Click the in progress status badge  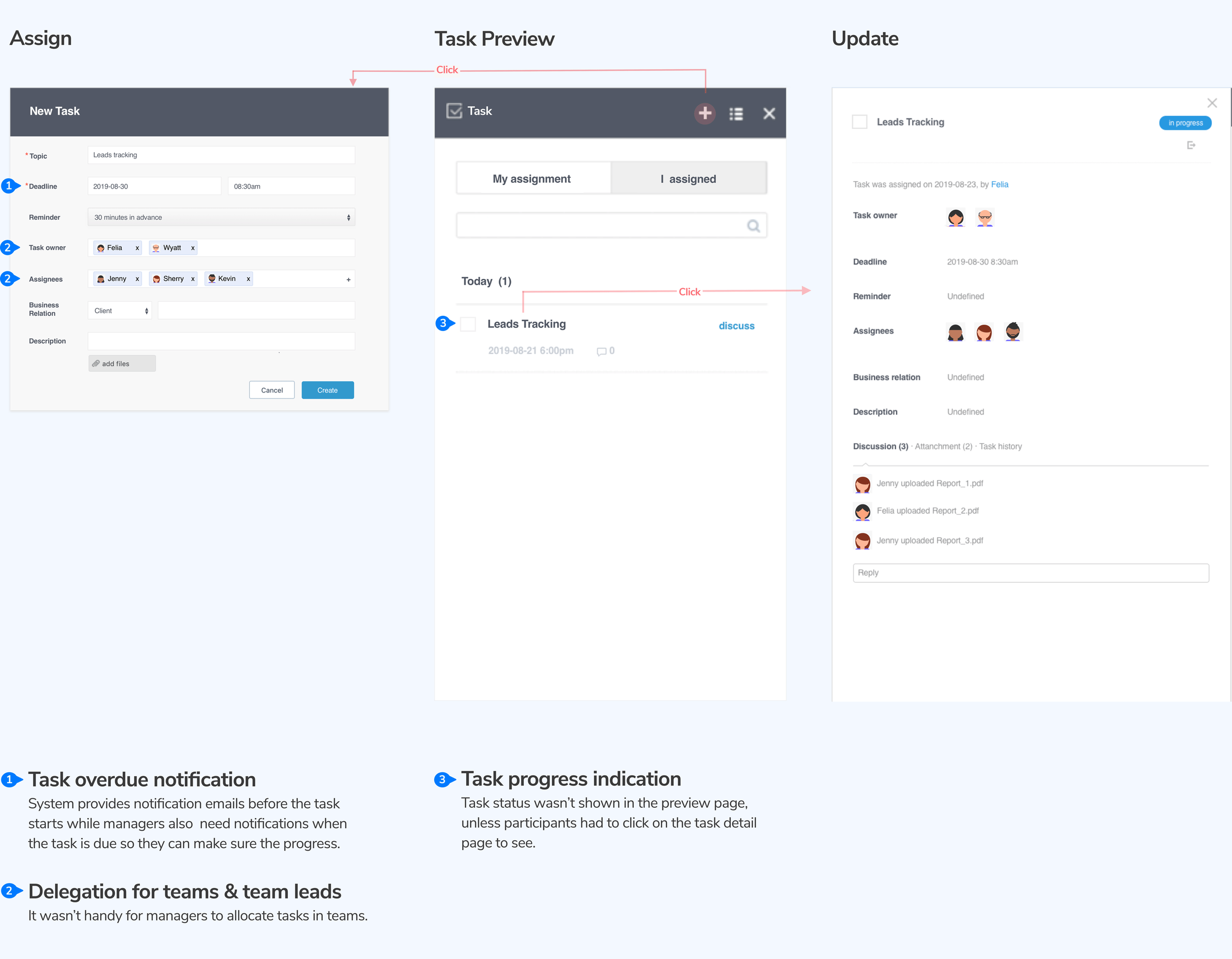(x=1185, y=123)
